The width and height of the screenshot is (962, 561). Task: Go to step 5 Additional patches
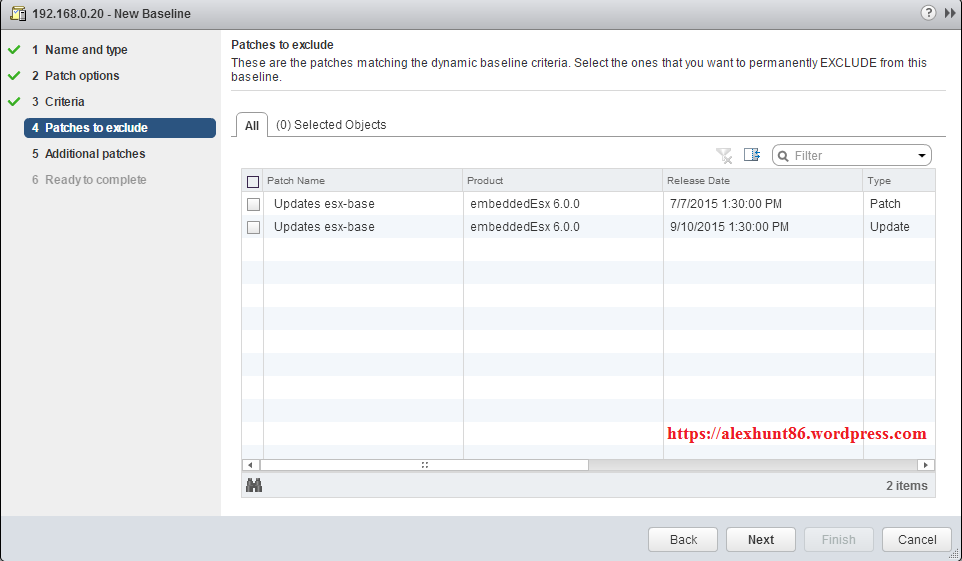95,154
